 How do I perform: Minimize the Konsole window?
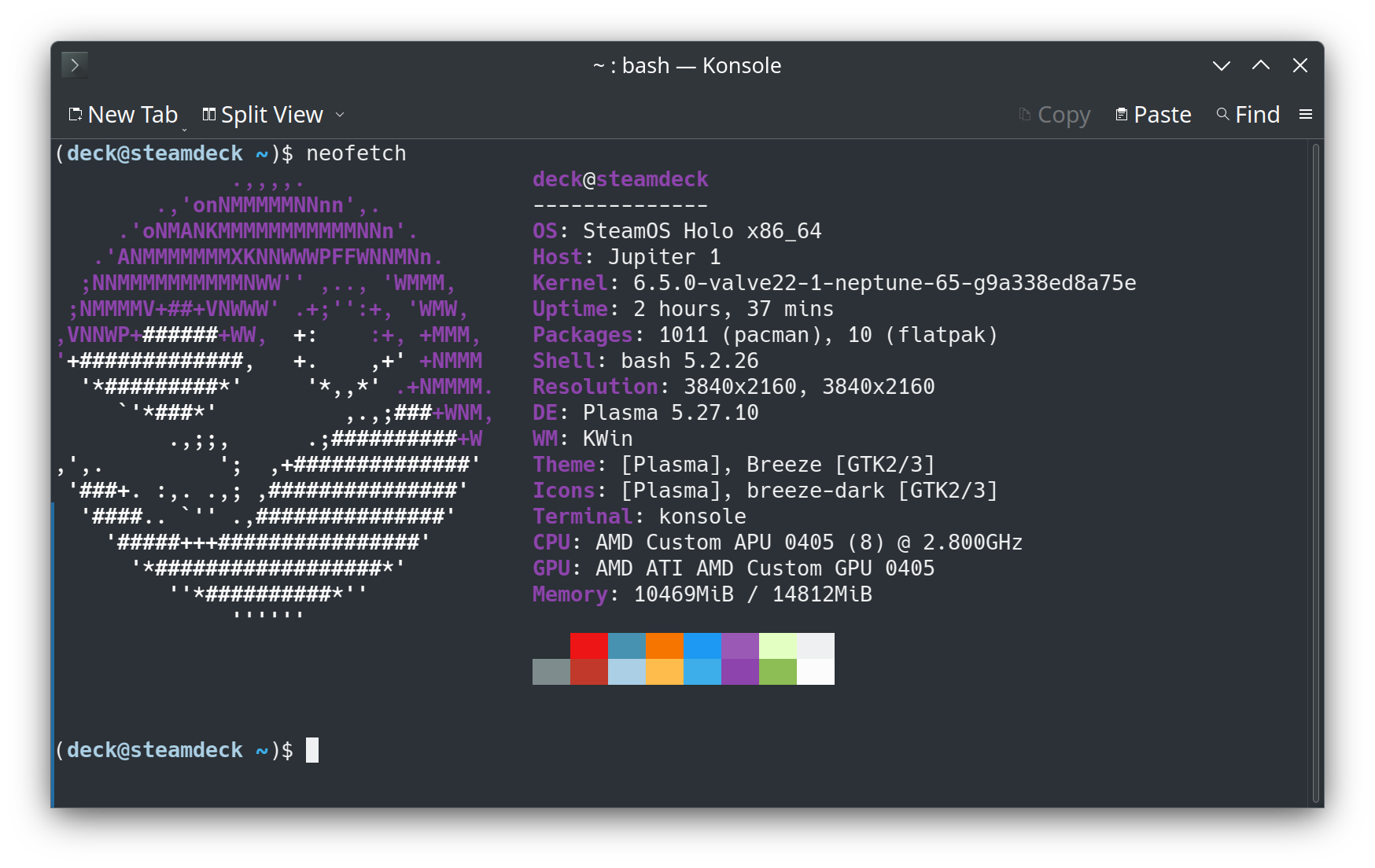pyautogui.click(x=1222, y=65)
